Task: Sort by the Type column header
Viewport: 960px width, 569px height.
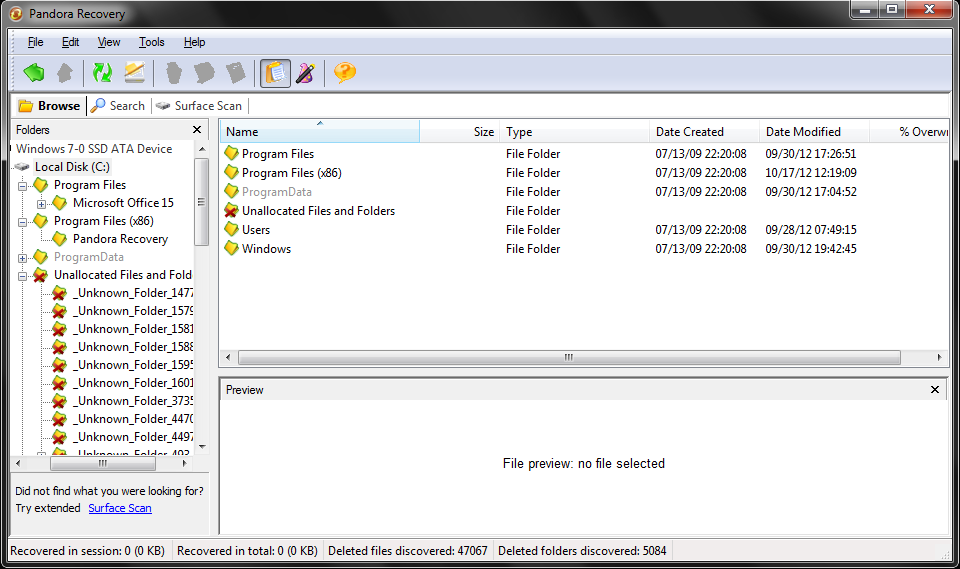Action: pyautogui.click(x=574, y=131)
